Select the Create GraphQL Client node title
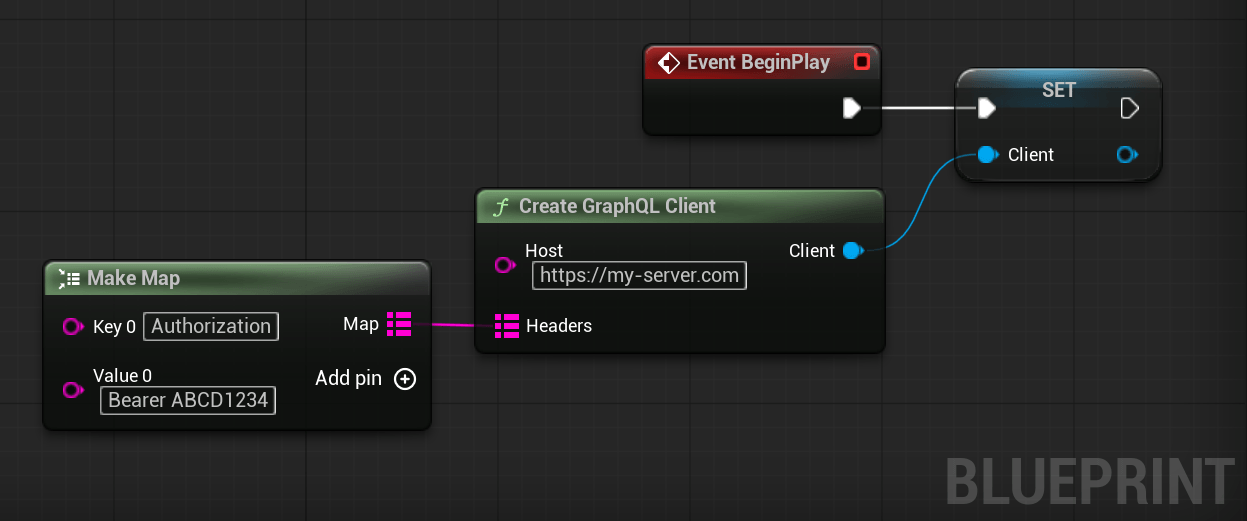The width and height of the screenshot is (1247, 521). point(617,206)
